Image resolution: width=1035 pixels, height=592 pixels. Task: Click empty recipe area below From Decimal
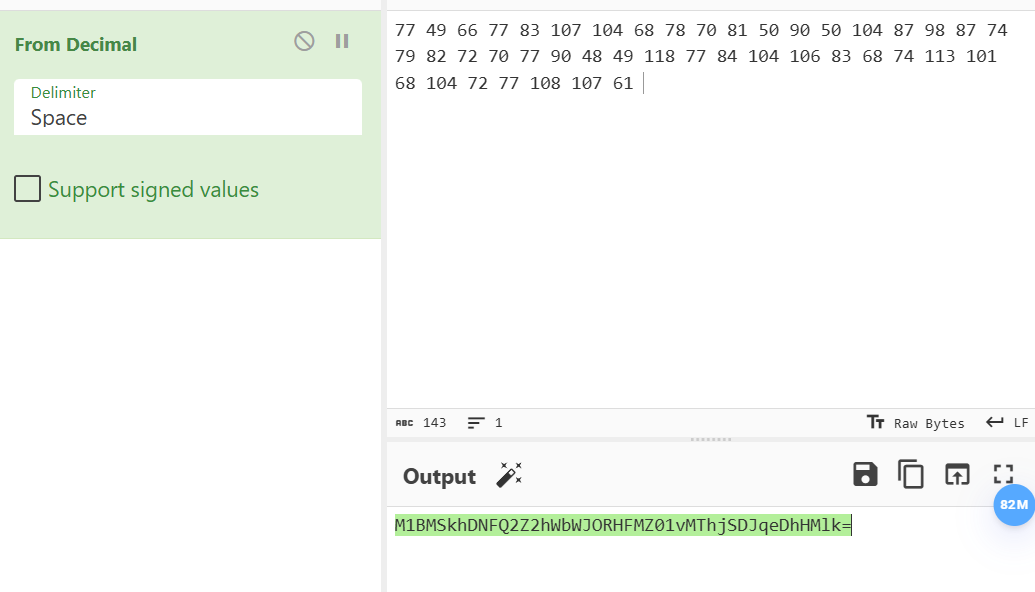[190, 416]
